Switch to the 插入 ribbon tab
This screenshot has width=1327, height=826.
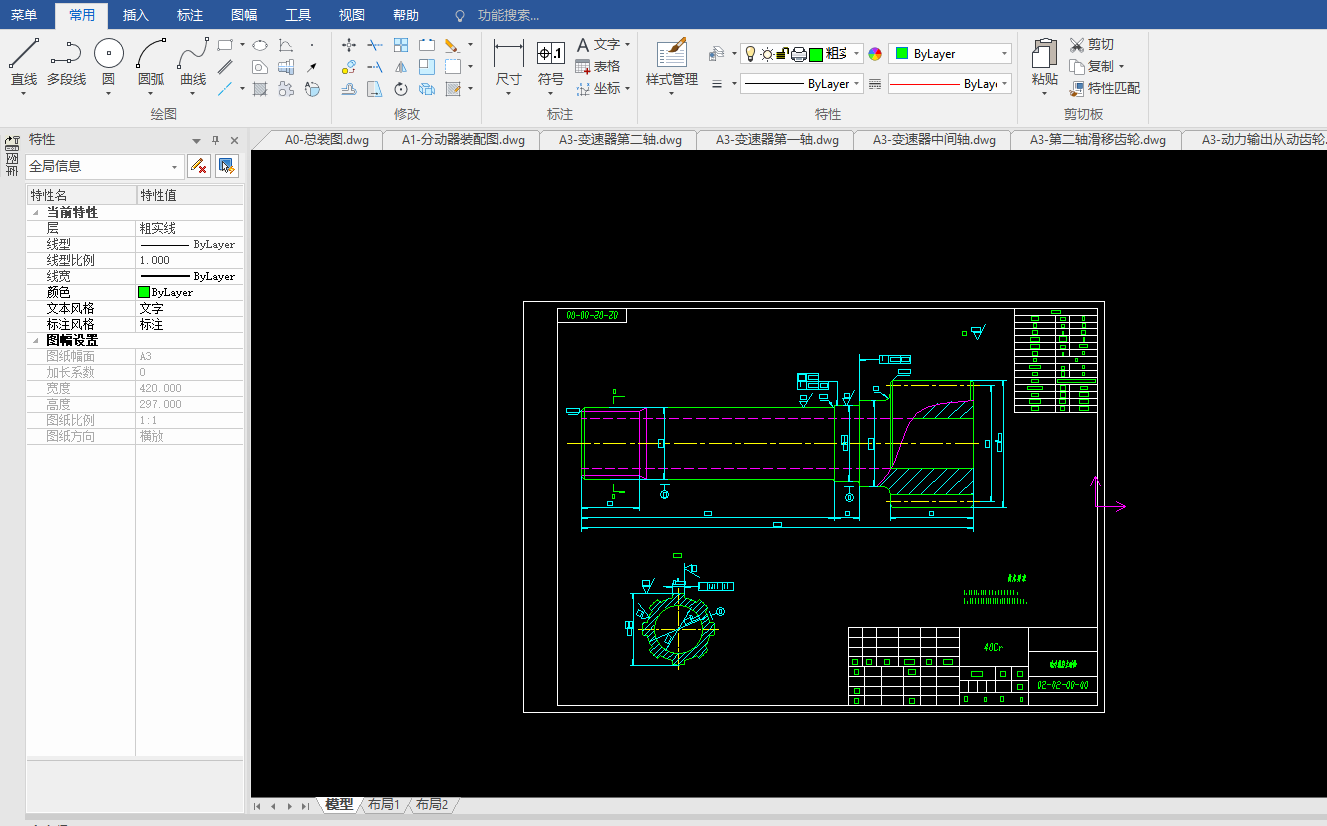pyautogui.click(x=136, y=15)
